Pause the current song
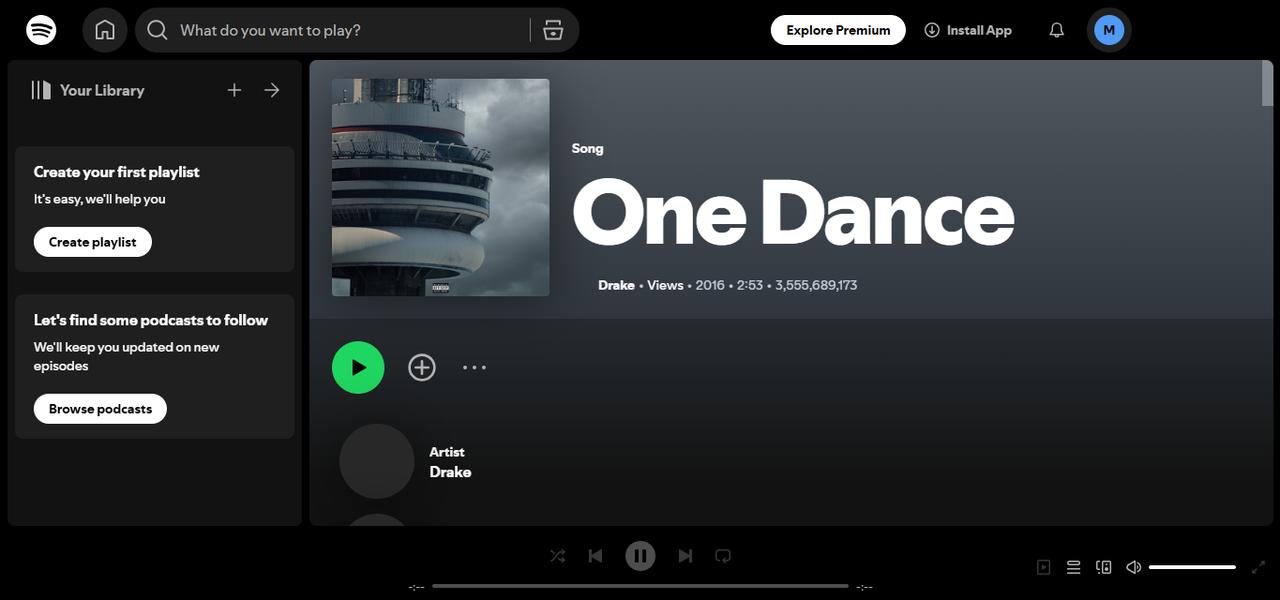This screenshot has width=1280, height=600. click(x=640, y=555)
